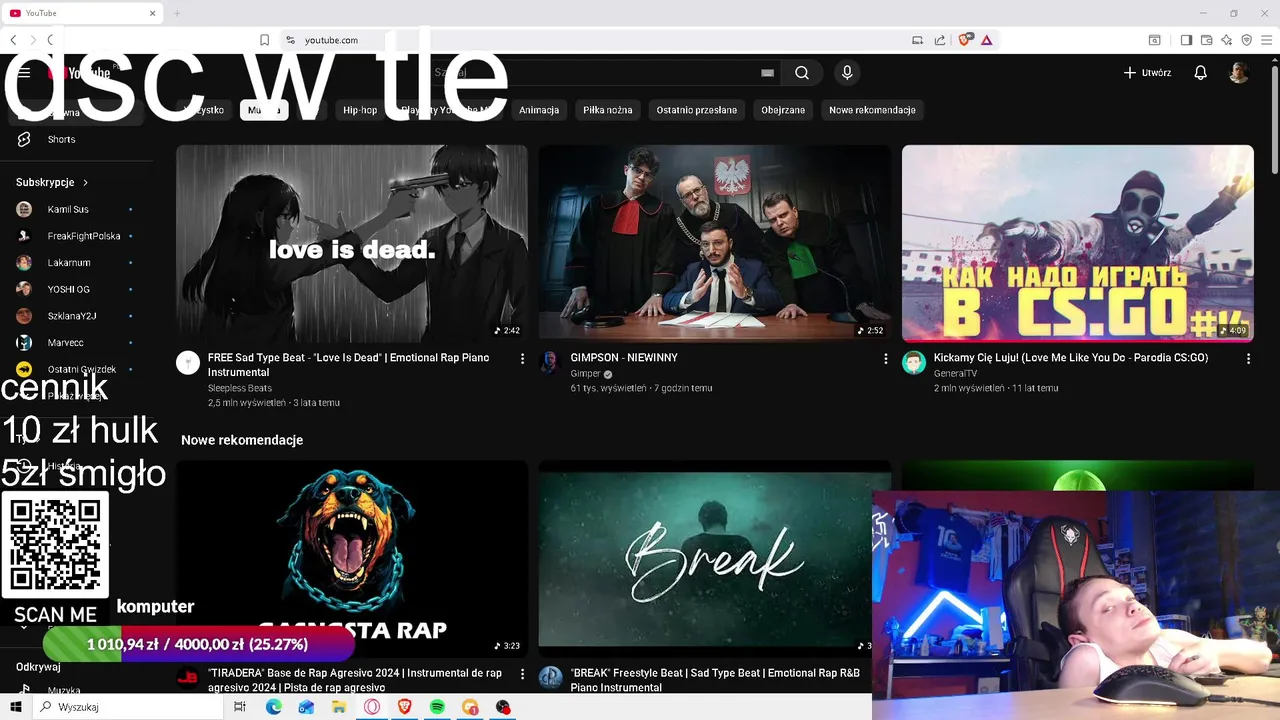This screenshot has height=720, width=1280.
Task: Select the Ostatnio przesłane filter chip
Action: click(x=697, y=110)
